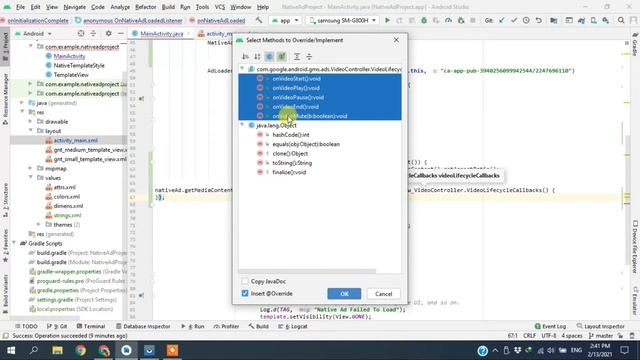This screenshot has width=640, height=360.
Task: Click the master git branch in status bar
Action: [x=601, y=336]
